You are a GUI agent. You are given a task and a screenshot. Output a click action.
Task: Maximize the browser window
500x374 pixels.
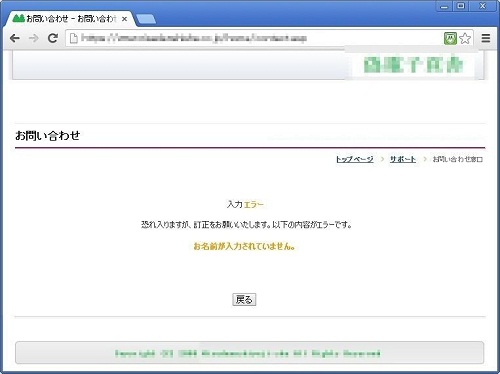(x=461, y=6)
